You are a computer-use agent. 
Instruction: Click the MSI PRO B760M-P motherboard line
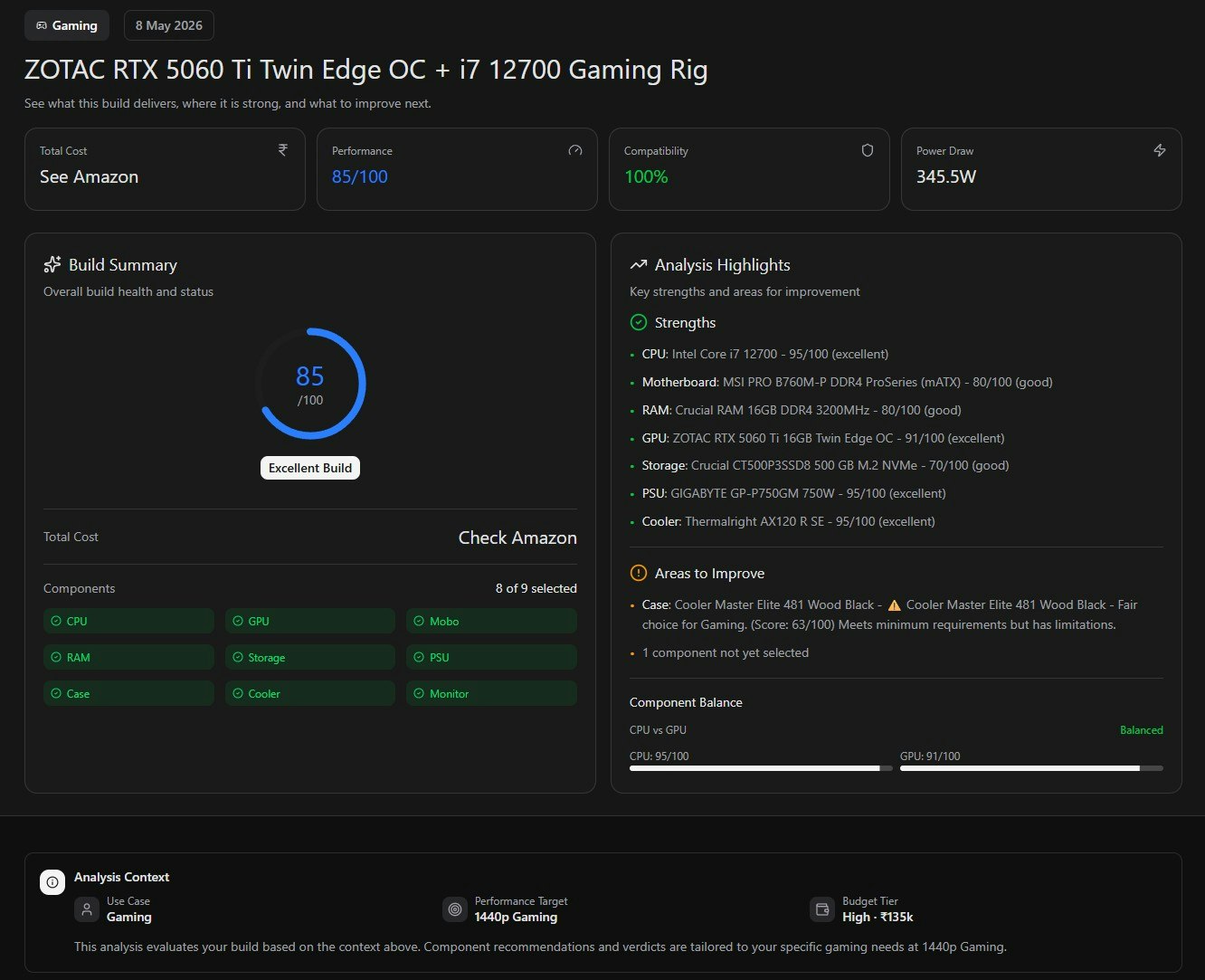pyautogui.click(x=848, y=382)
